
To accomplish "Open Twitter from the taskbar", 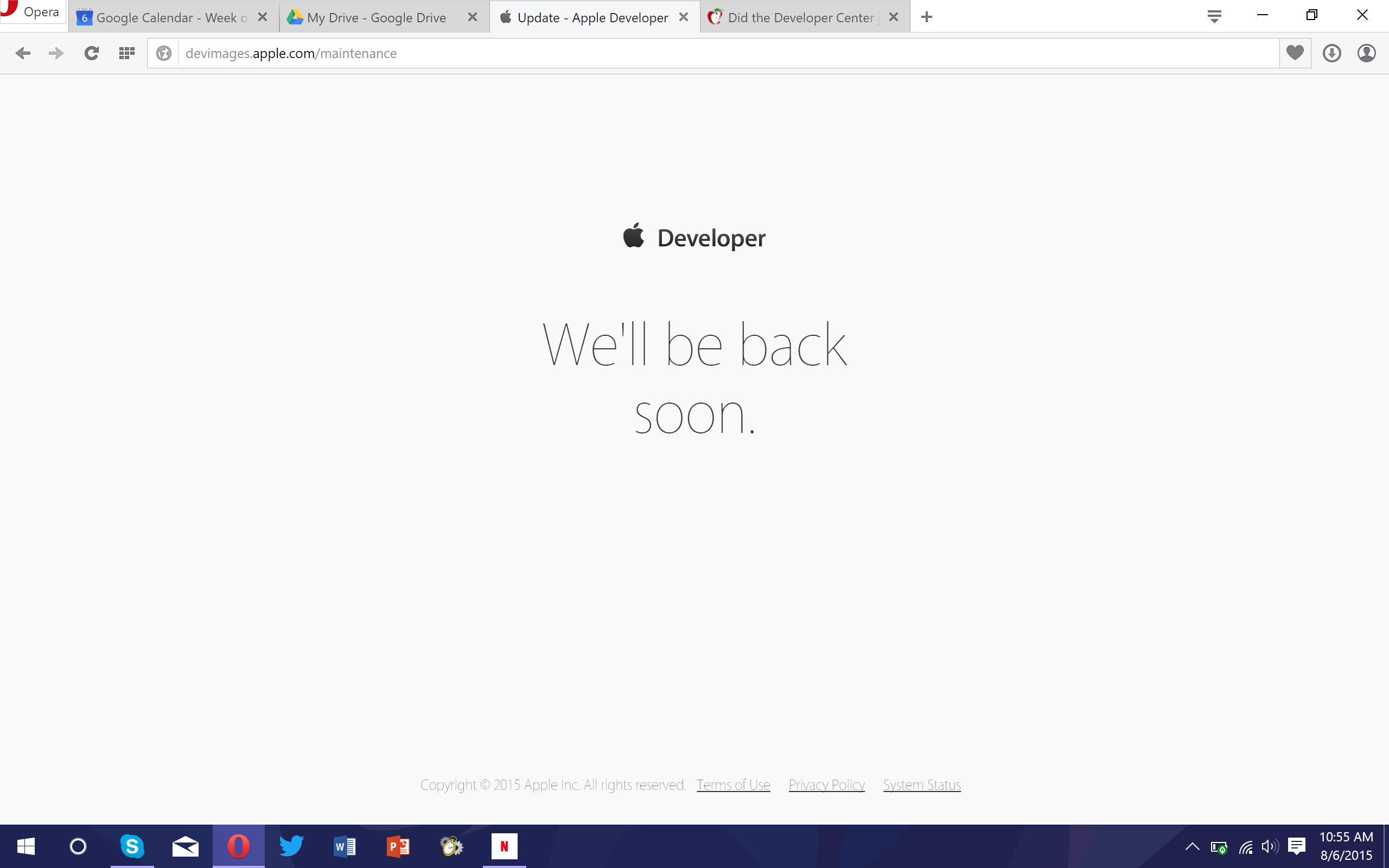I will pyautogui.click(x=291, y=846).
